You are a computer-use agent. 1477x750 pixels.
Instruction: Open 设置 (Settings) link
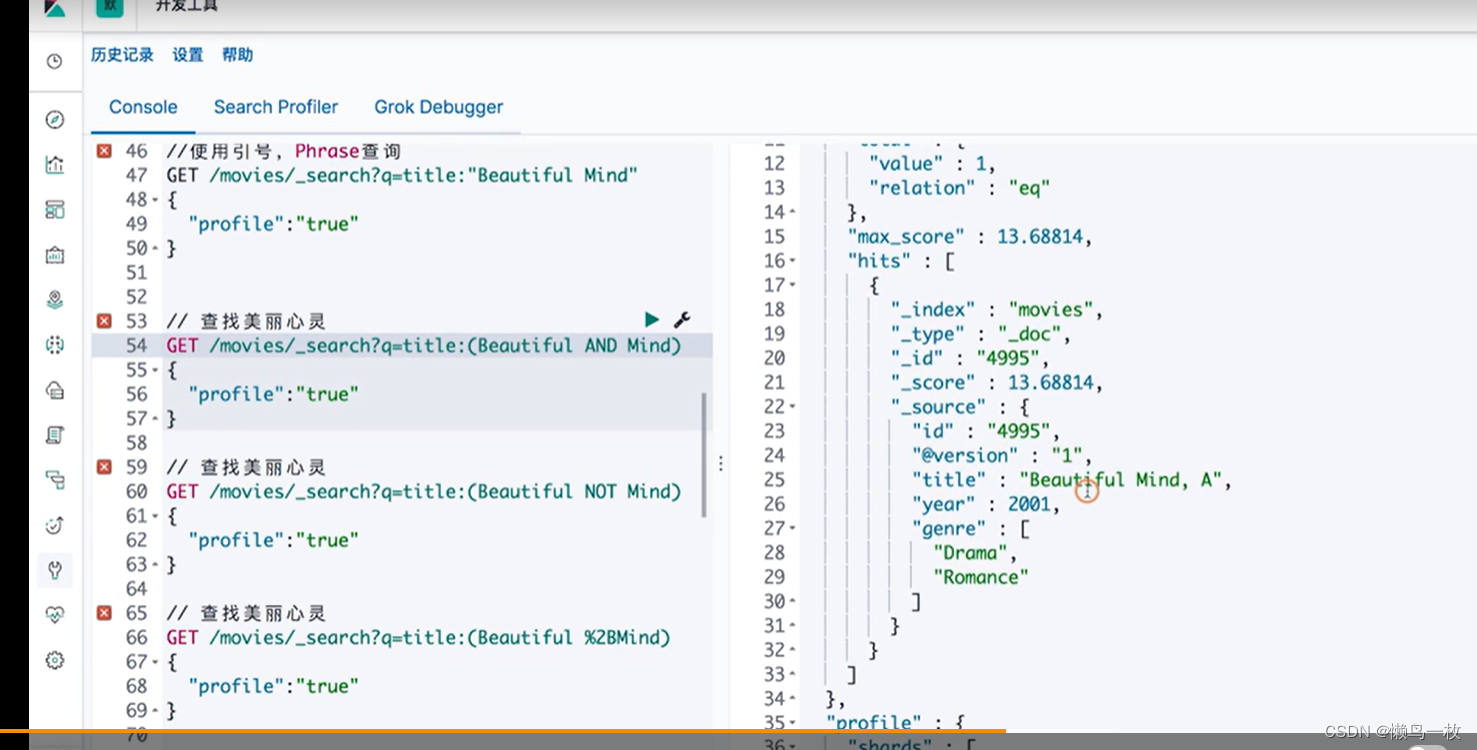click(187, 55)
